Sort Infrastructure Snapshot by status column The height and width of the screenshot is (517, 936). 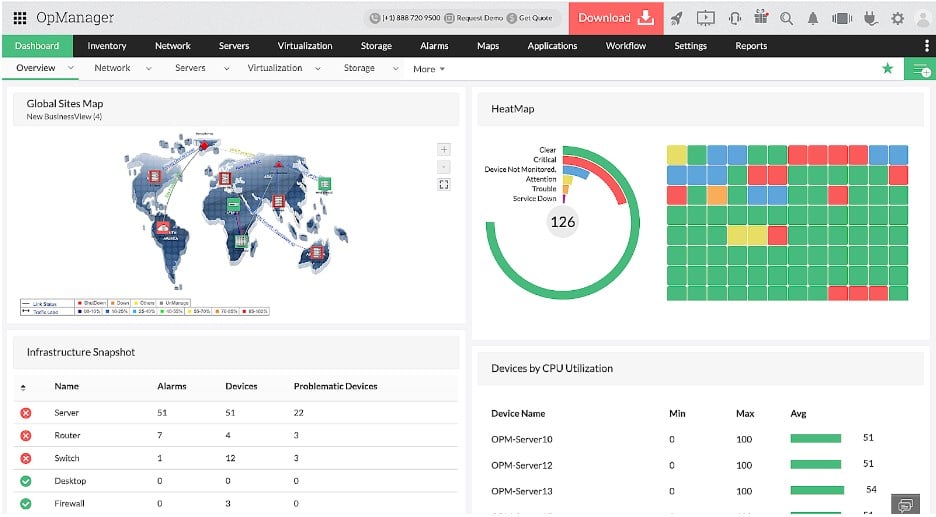tap(23, 387)
